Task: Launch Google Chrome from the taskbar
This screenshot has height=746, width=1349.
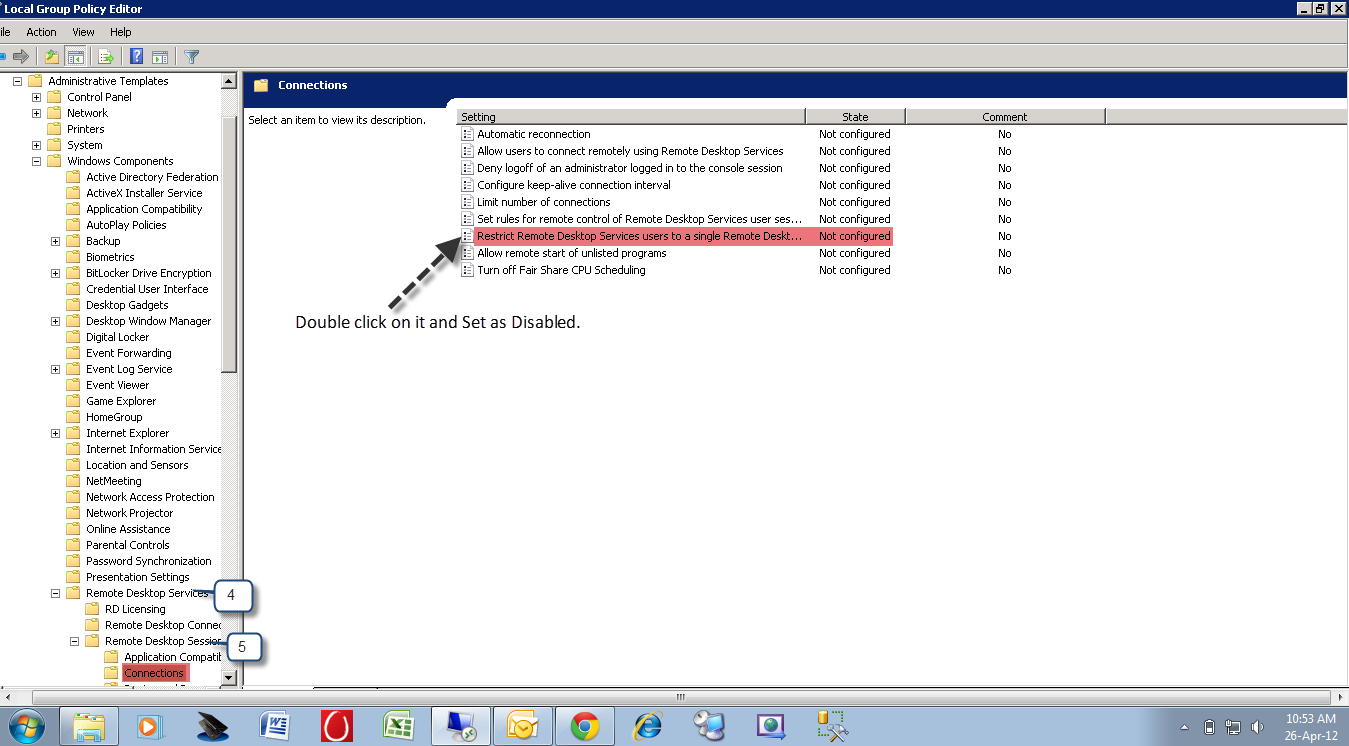Action: pos(585,726)
